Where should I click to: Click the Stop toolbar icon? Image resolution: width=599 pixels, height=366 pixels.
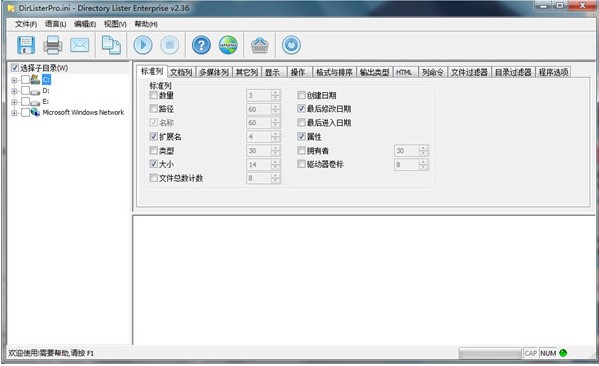(170, 45)
